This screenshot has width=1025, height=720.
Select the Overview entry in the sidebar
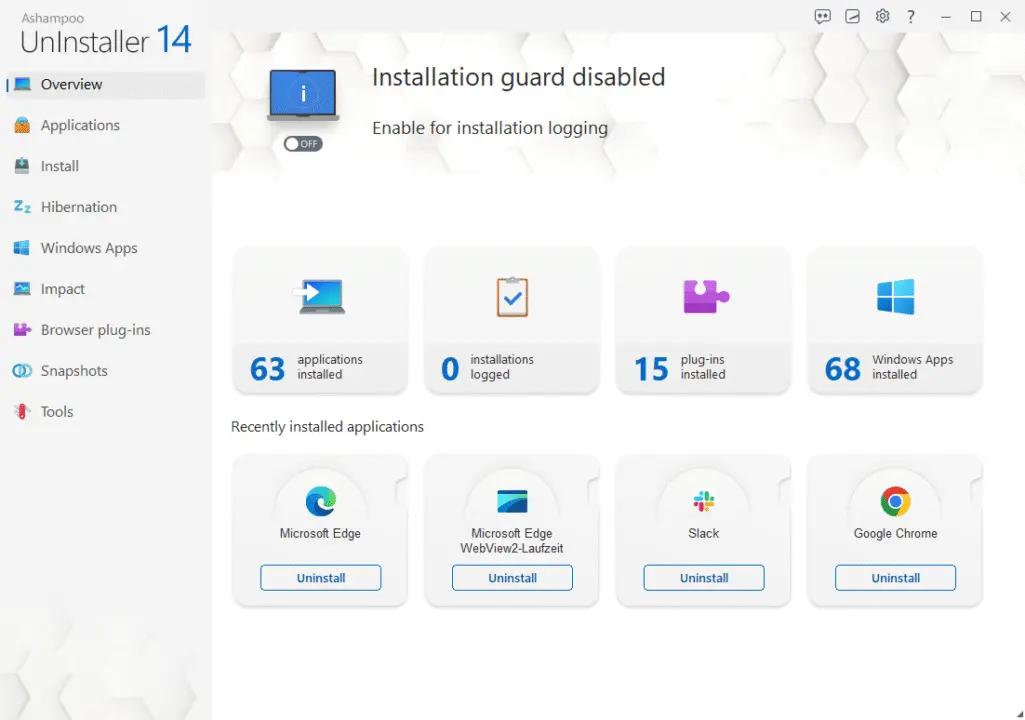click(x=69, y=84)
